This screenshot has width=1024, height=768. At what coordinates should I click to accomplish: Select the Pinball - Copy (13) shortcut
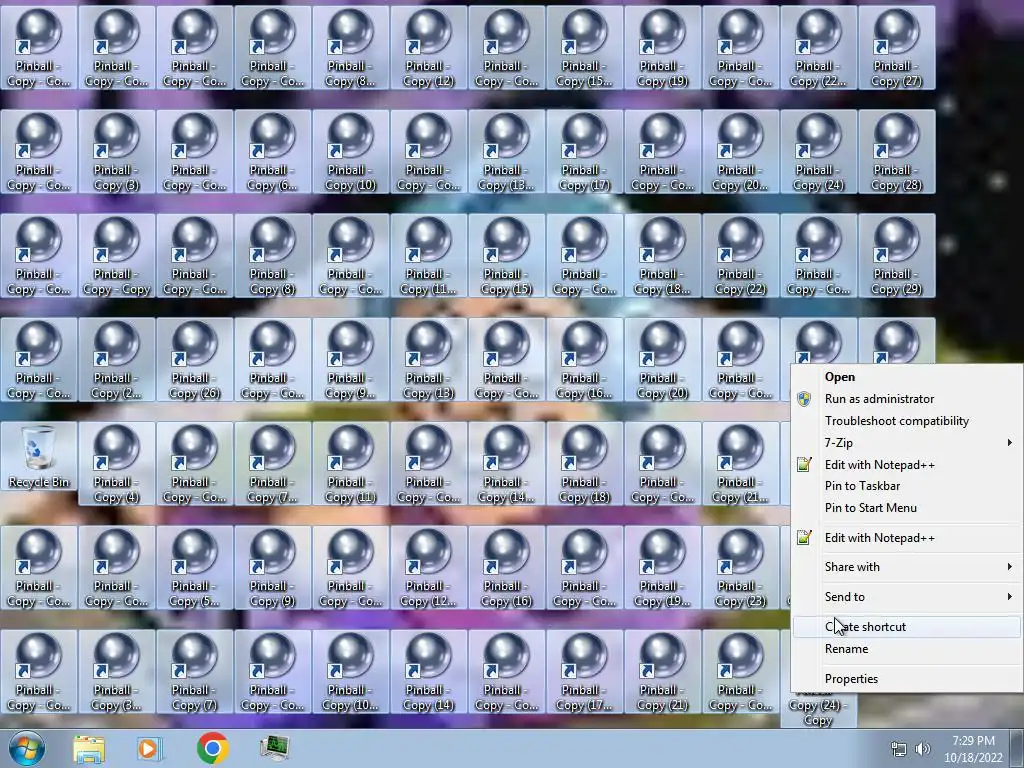[428, 359]
